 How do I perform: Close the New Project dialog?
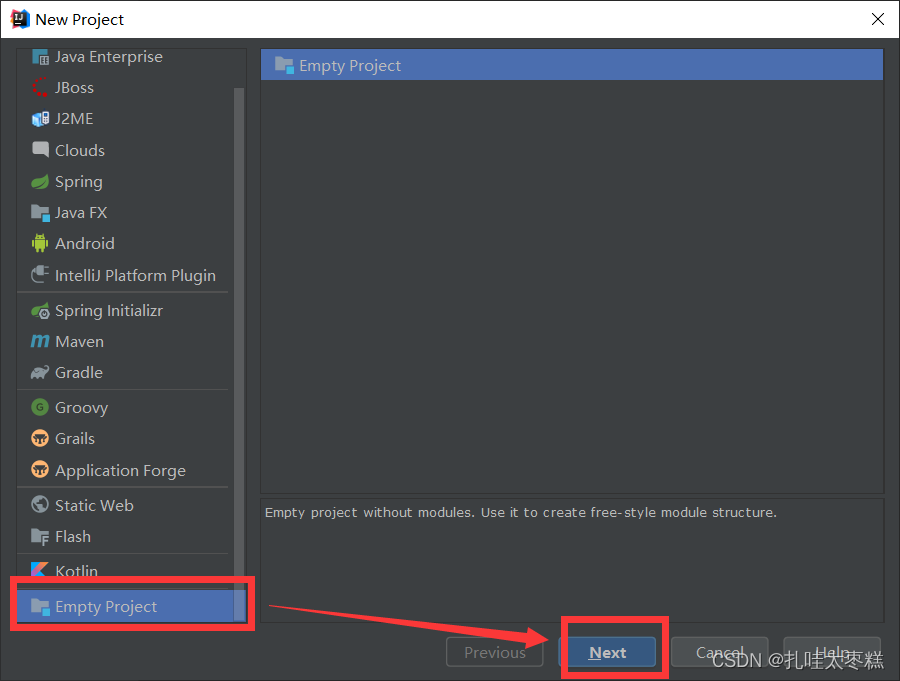877,19
